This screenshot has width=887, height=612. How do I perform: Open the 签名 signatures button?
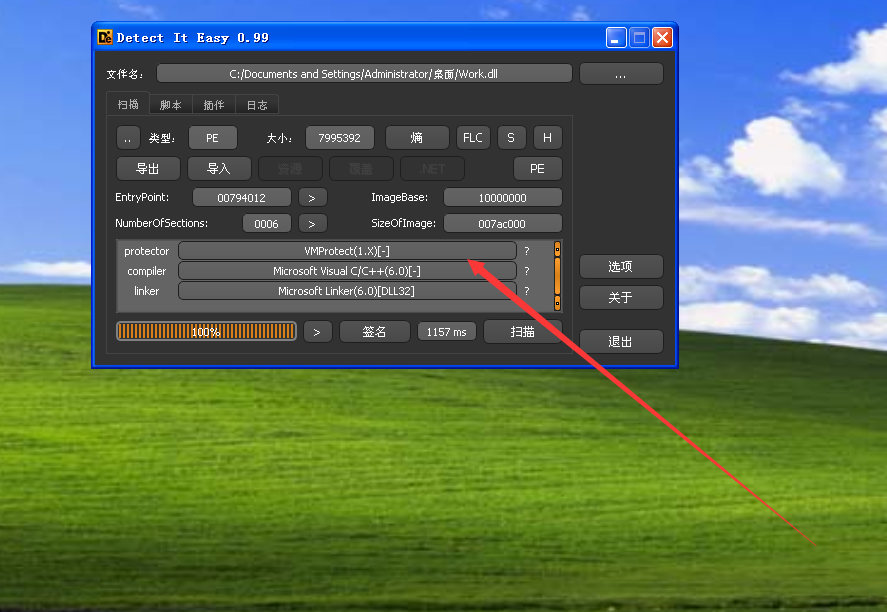pos(374,331)
